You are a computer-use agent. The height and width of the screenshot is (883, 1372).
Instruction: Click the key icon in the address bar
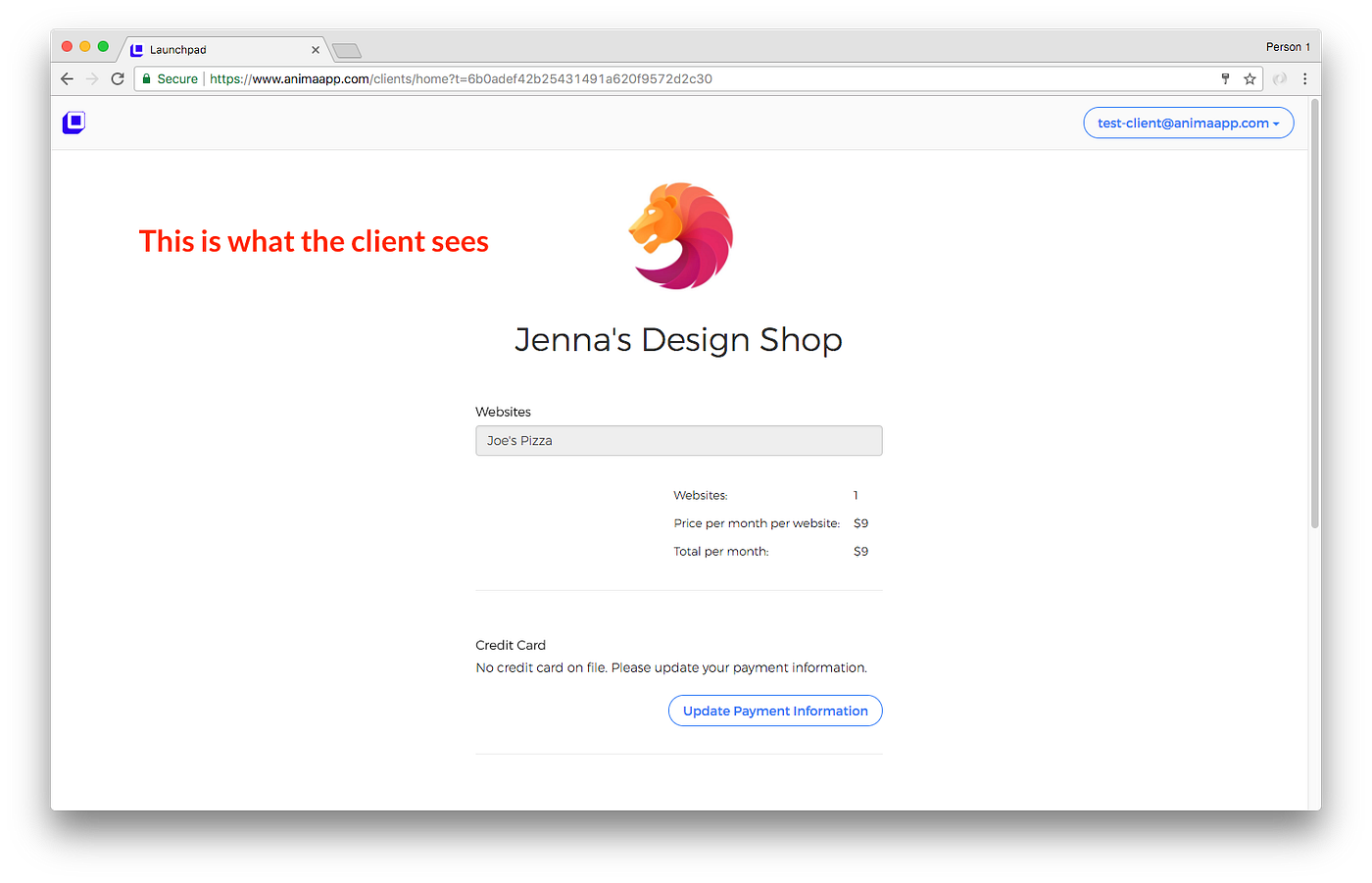pos(1225,79)
